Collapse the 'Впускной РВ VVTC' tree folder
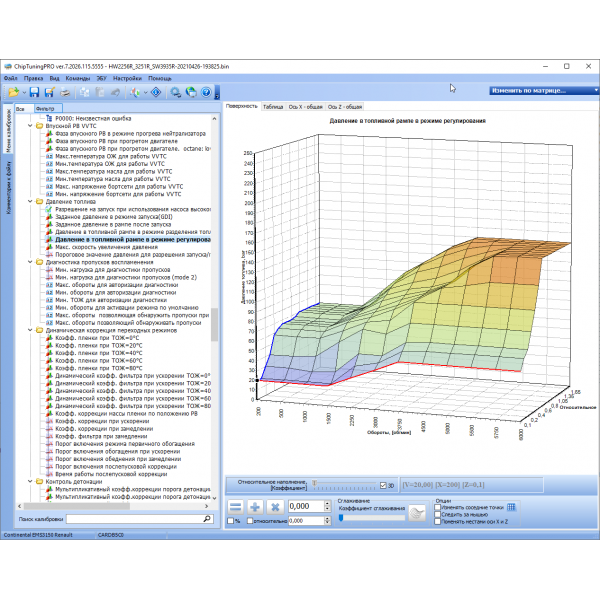Viewport: 600px width, 600px height. pos(30,126)
